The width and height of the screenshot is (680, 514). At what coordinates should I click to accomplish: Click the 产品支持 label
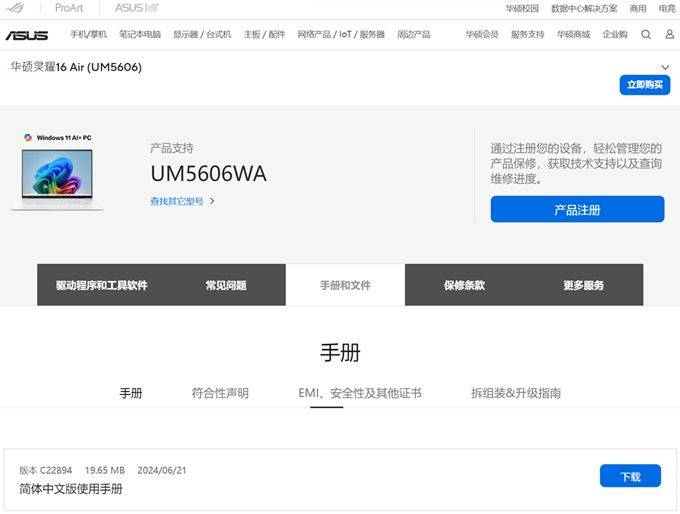click(x=172, y=148)
